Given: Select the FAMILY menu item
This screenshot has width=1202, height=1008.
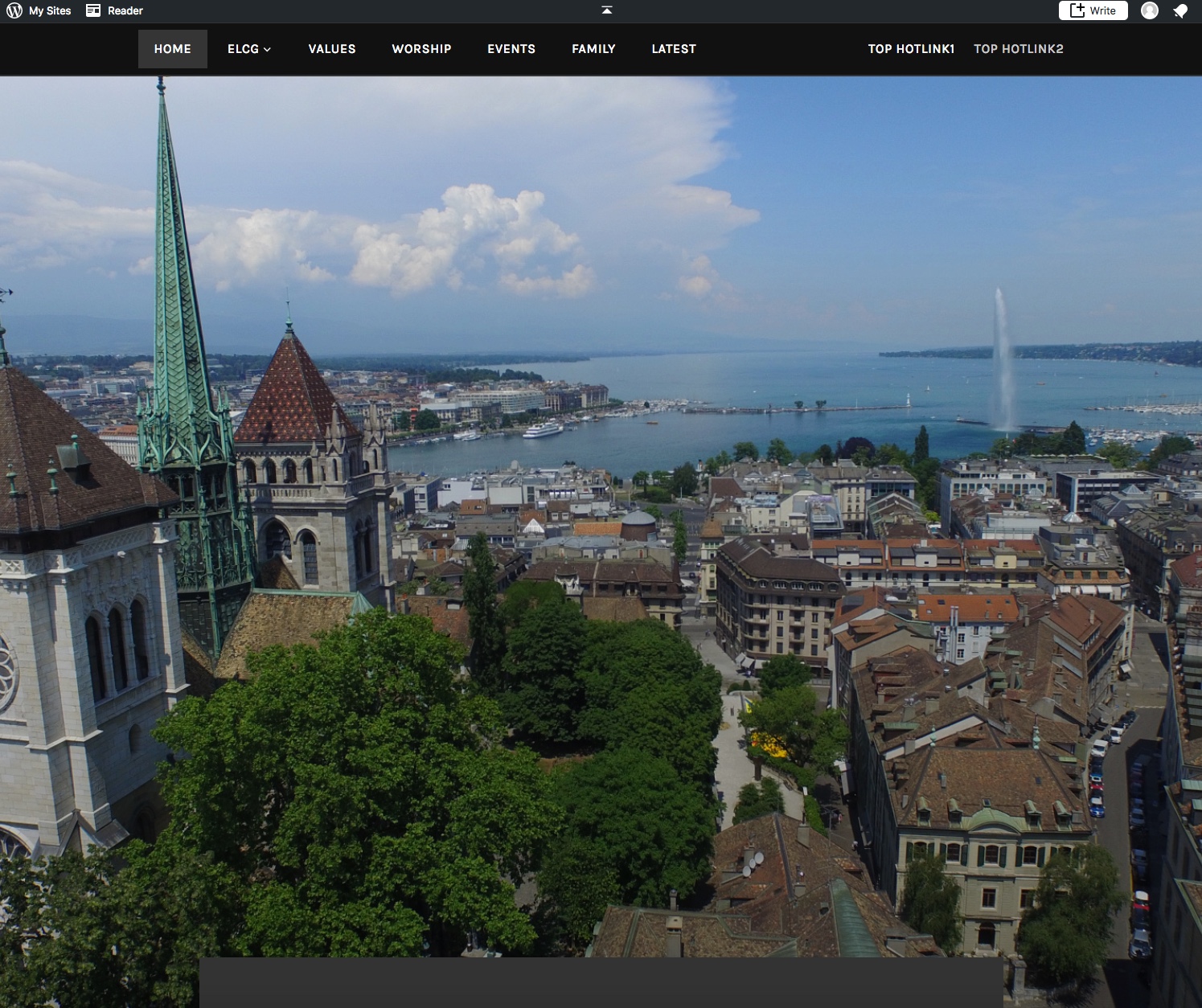Looking at the screenshot, I should 593,49.
